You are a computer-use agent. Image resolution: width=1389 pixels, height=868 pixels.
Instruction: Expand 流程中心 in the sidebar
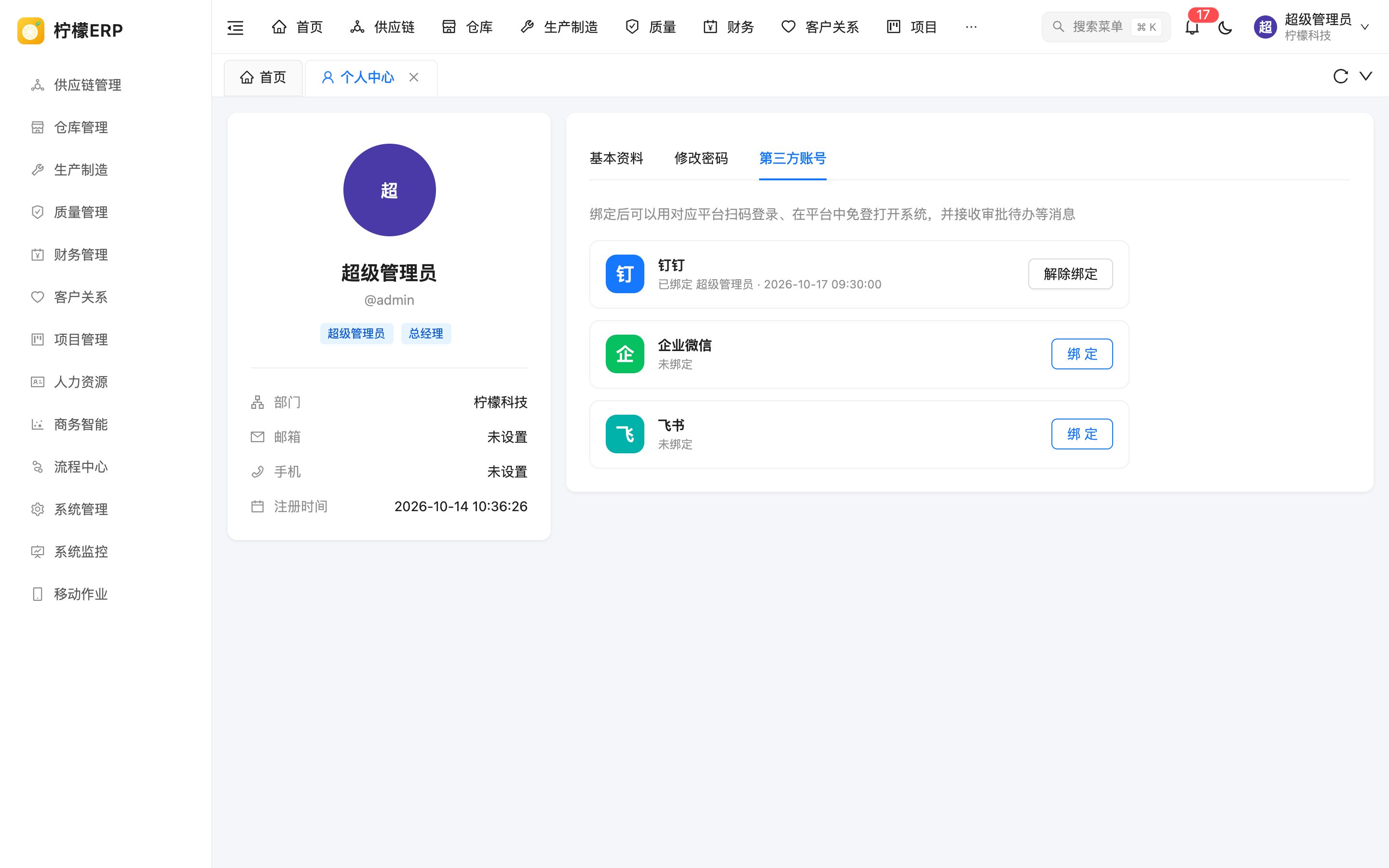point(106,467)
